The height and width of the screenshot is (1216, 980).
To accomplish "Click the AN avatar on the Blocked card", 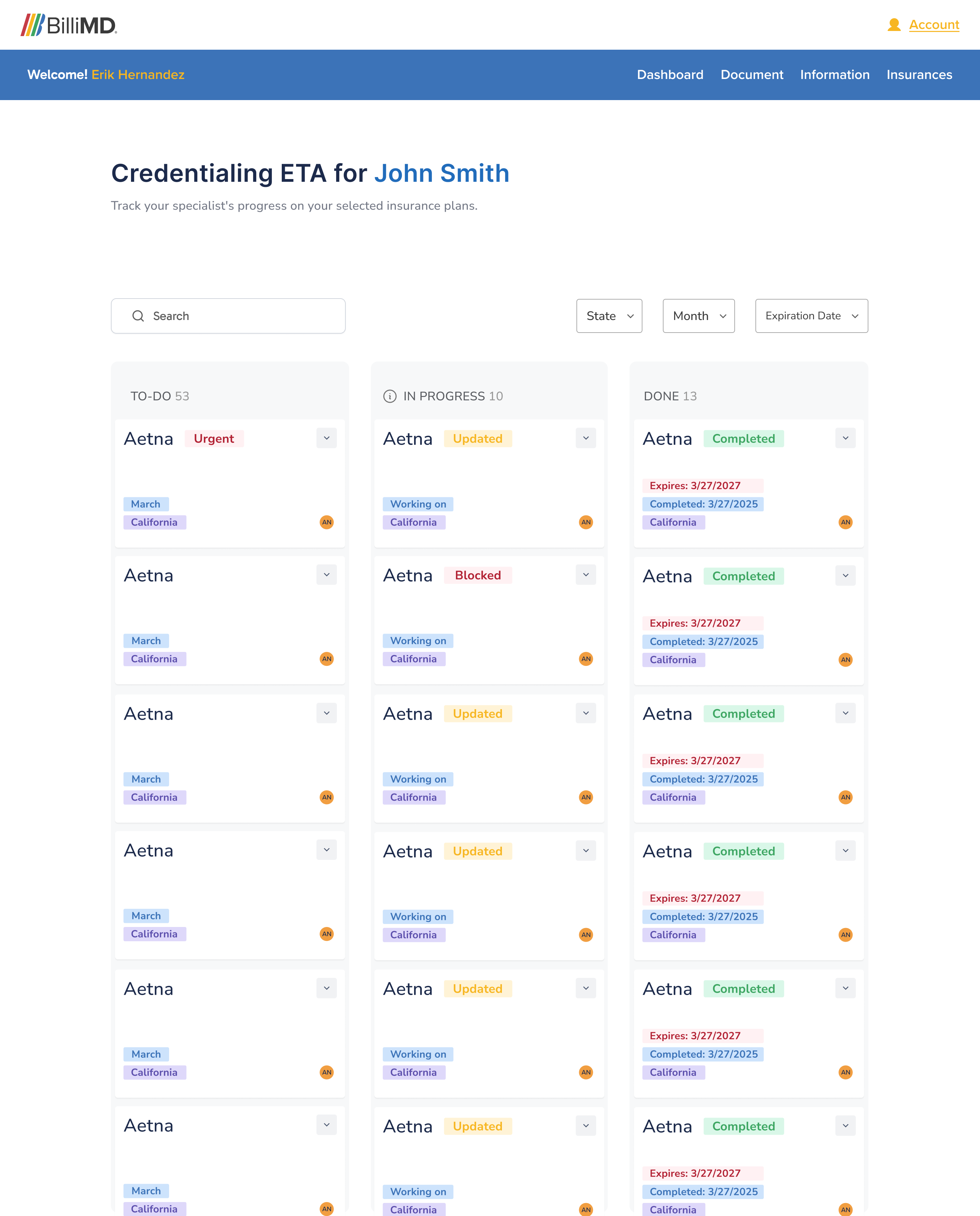I will pos(586,658).
